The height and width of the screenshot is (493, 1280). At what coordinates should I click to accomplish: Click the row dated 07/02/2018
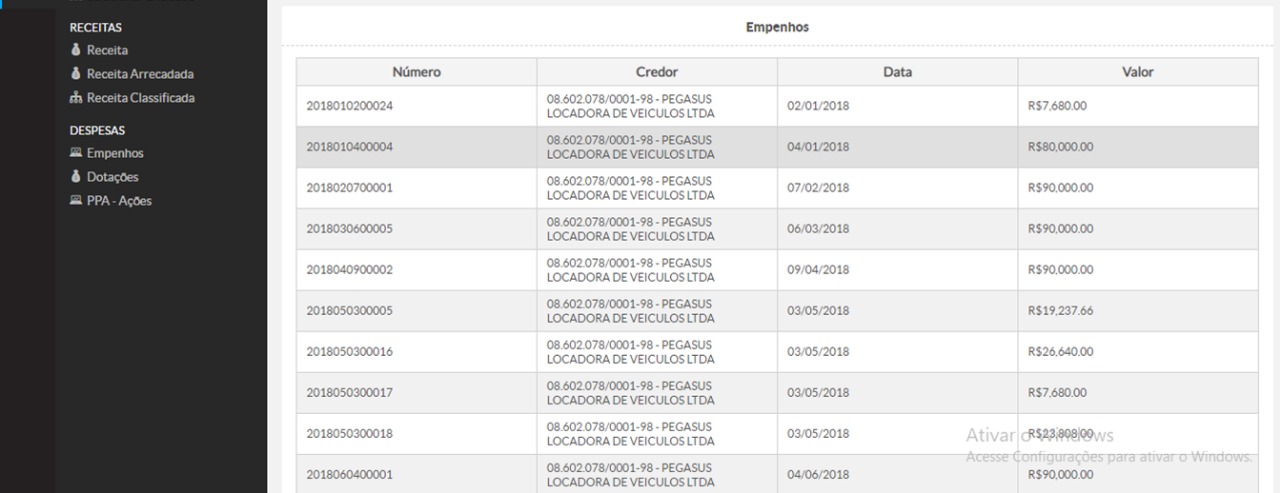(x=818, y=188)
